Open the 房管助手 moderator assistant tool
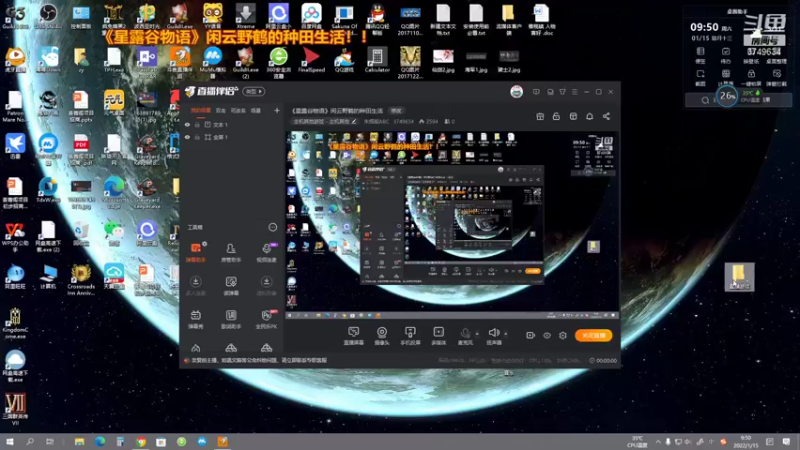This screenshot has height=450, width=800. (x=231, y=253)
